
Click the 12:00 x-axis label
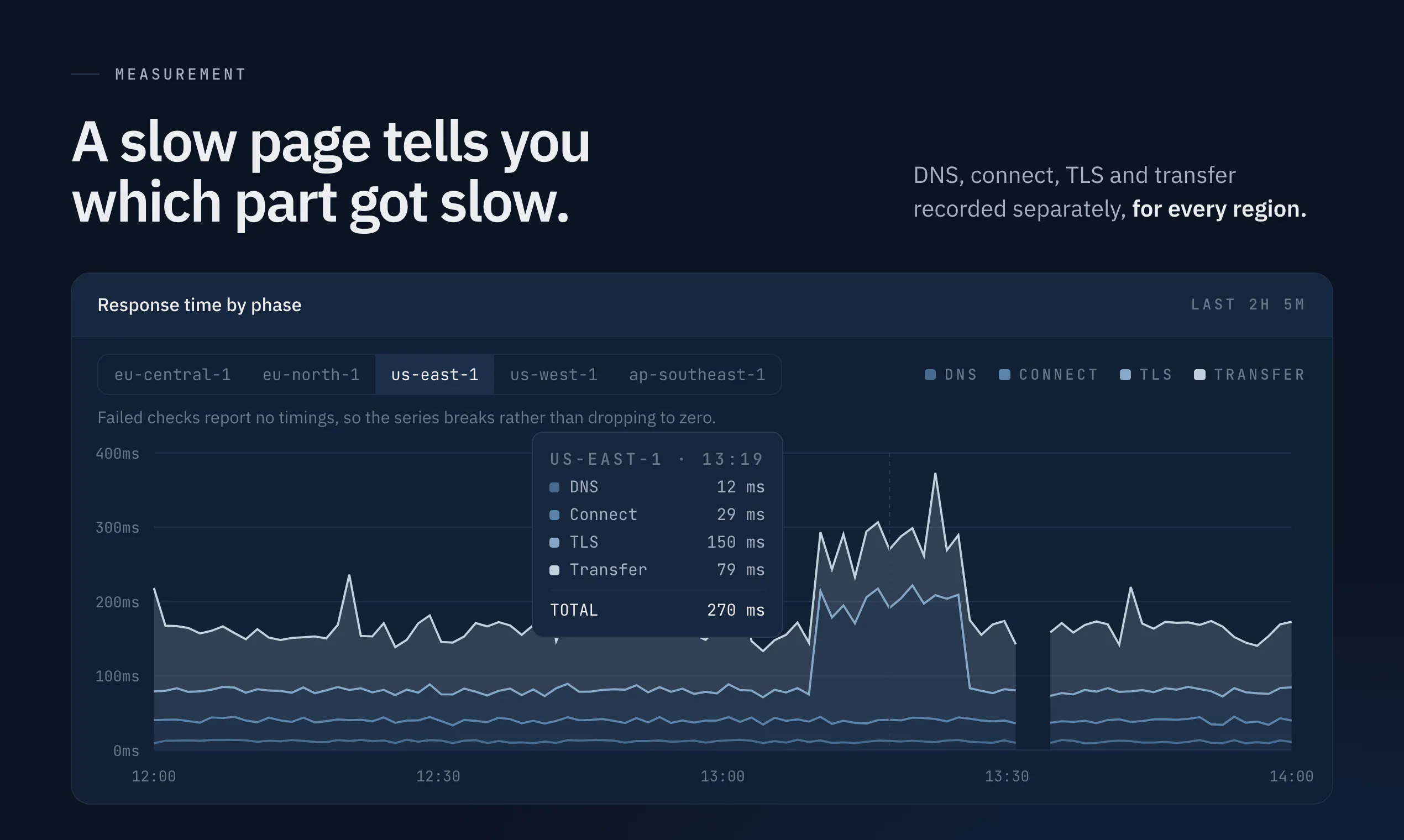[154, 776]
